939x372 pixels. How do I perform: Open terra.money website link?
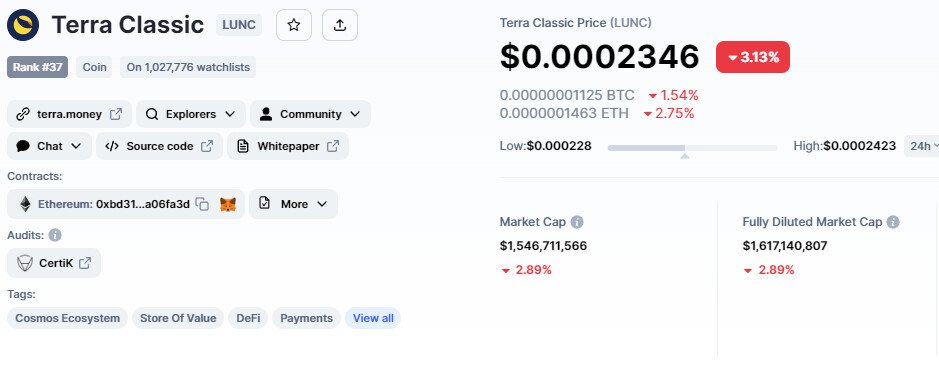click(69, 114)
